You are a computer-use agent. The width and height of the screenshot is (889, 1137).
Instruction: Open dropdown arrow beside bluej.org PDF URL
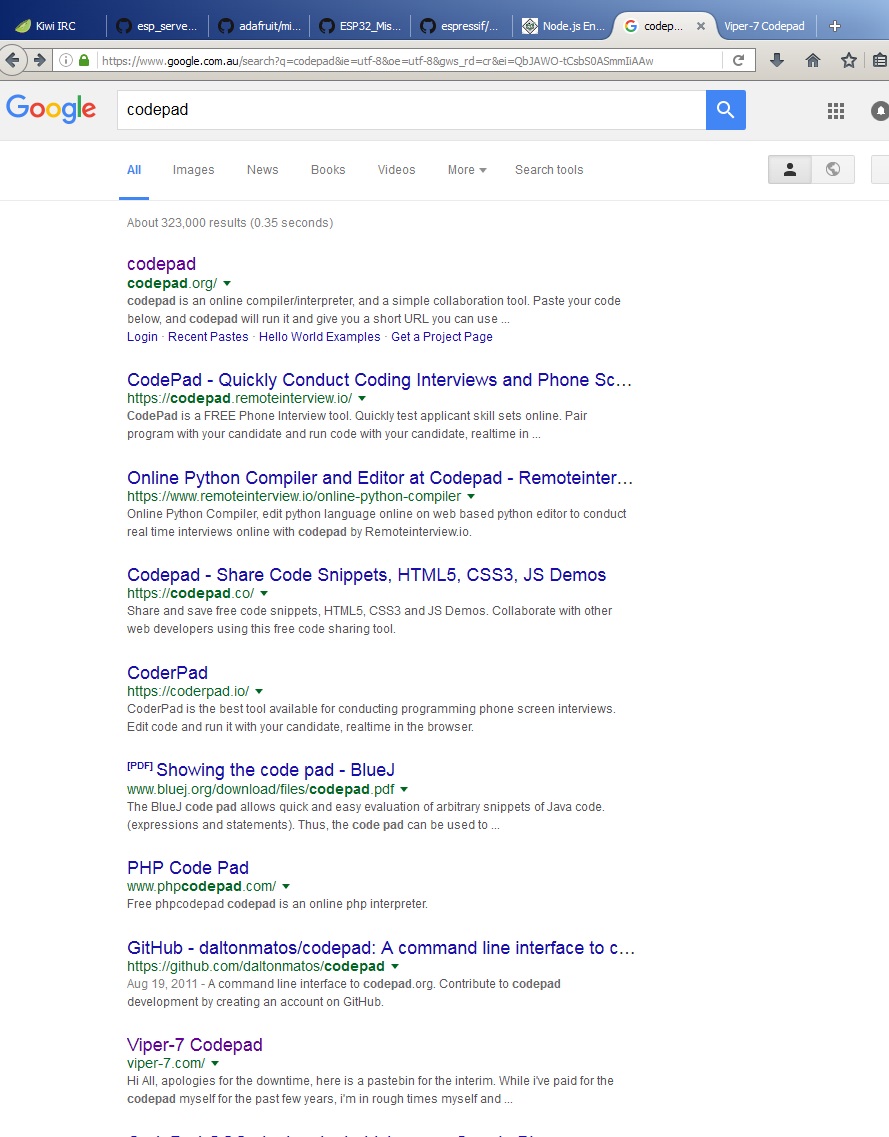click(404, 789)
